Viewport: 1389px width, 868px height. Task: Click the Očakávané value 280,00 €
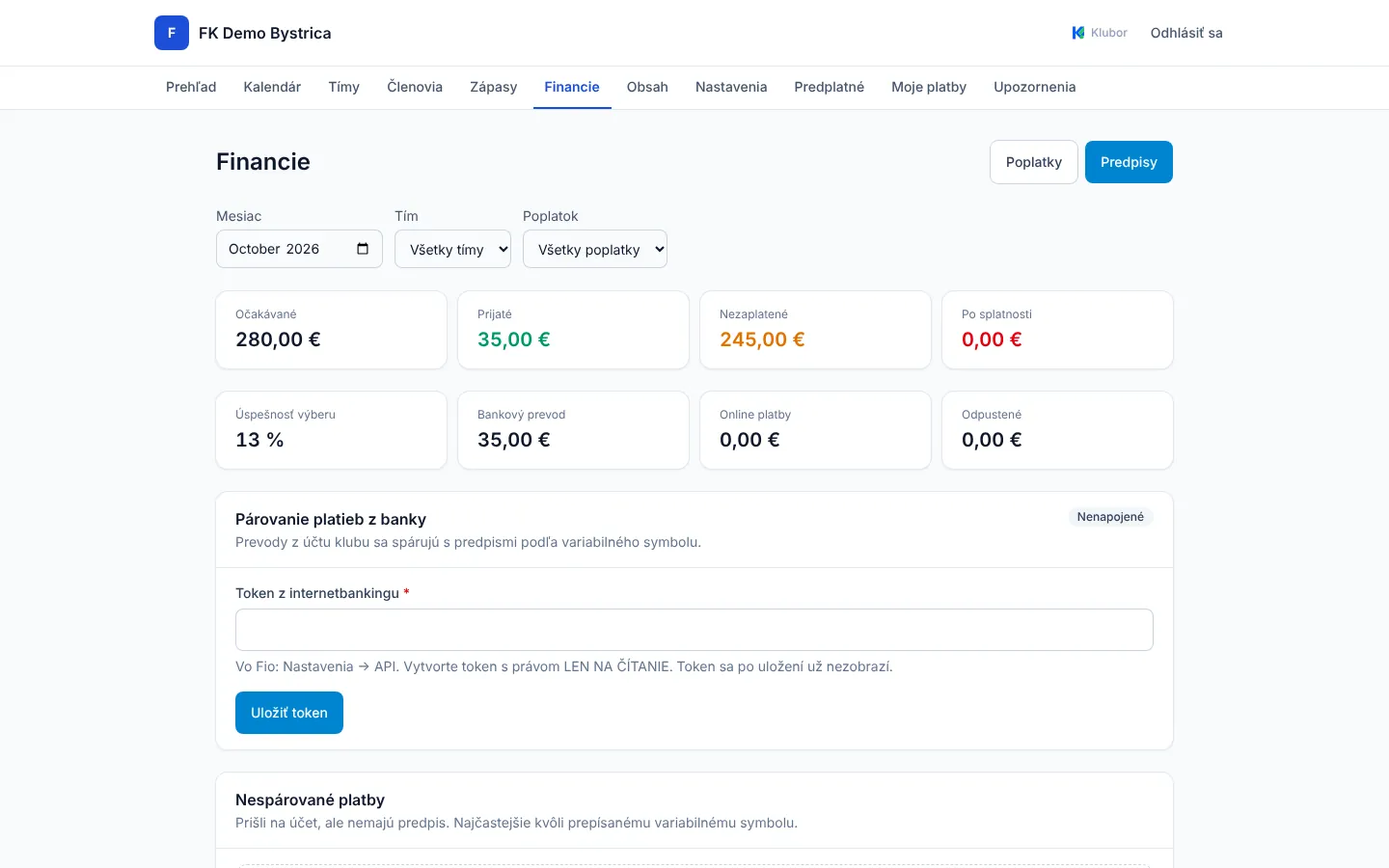279,339
